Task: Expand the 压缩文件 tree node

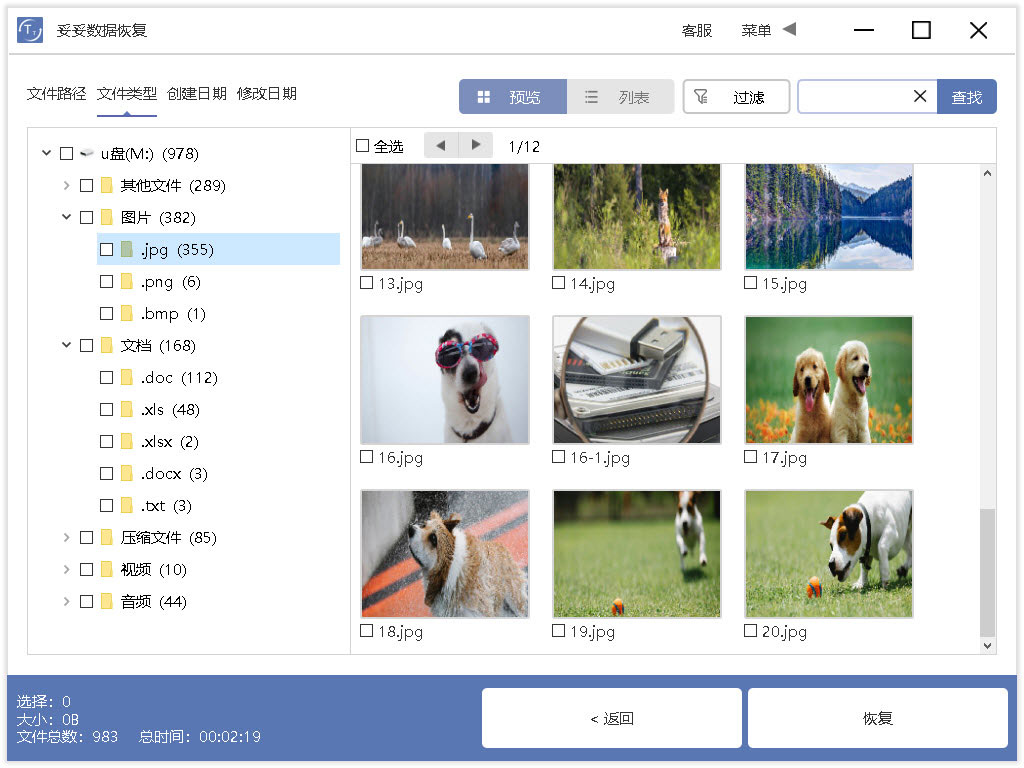Action: 66,537
